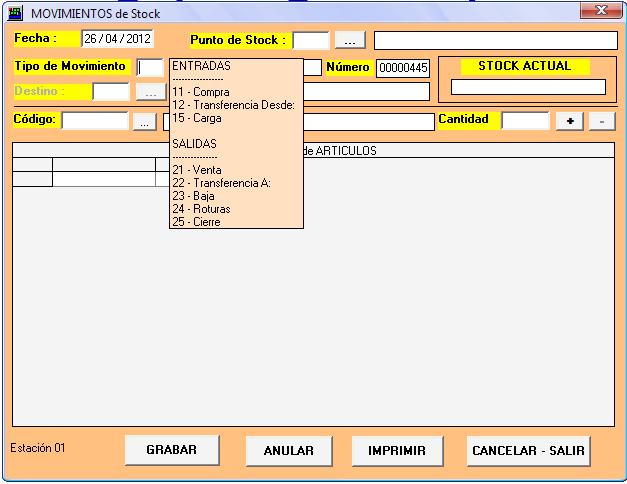Choose 22 - Transferencia A option
The image size is (627, 484).
[x=221, y=183]
